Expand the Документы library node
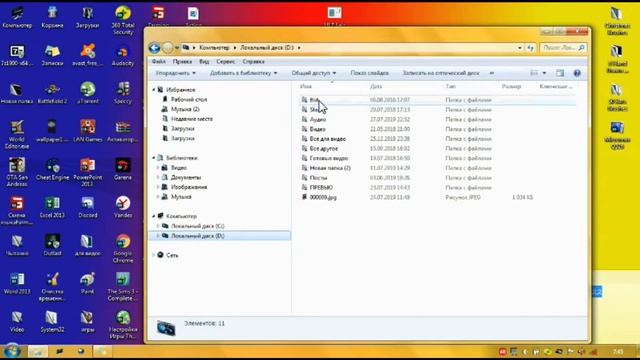Screen dimensions: 640x360 158,178
